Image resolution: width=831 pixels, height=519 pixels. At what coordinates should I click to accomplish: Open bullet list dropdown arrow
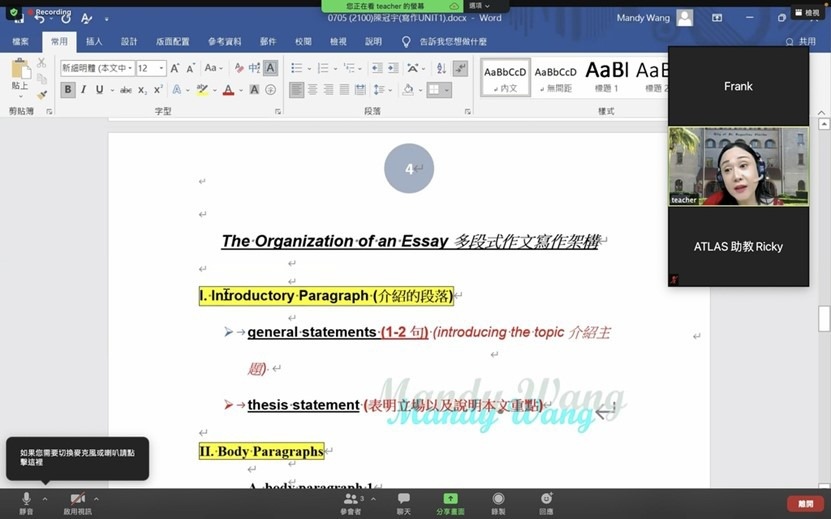point(309,68)
